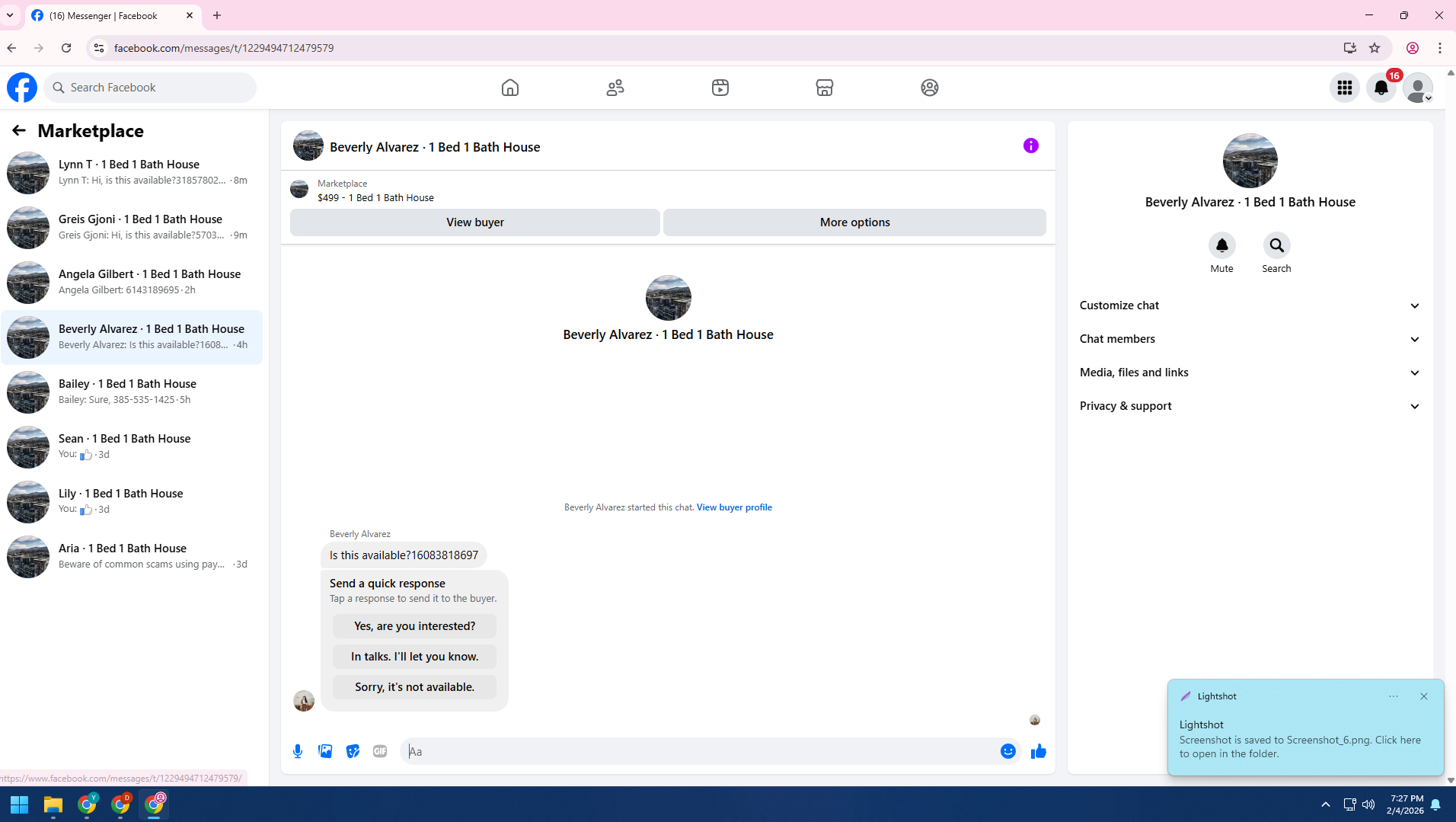Send a thumbs-up like
This screenshot has width=1456, height=822.
[x=1039, y=751]
